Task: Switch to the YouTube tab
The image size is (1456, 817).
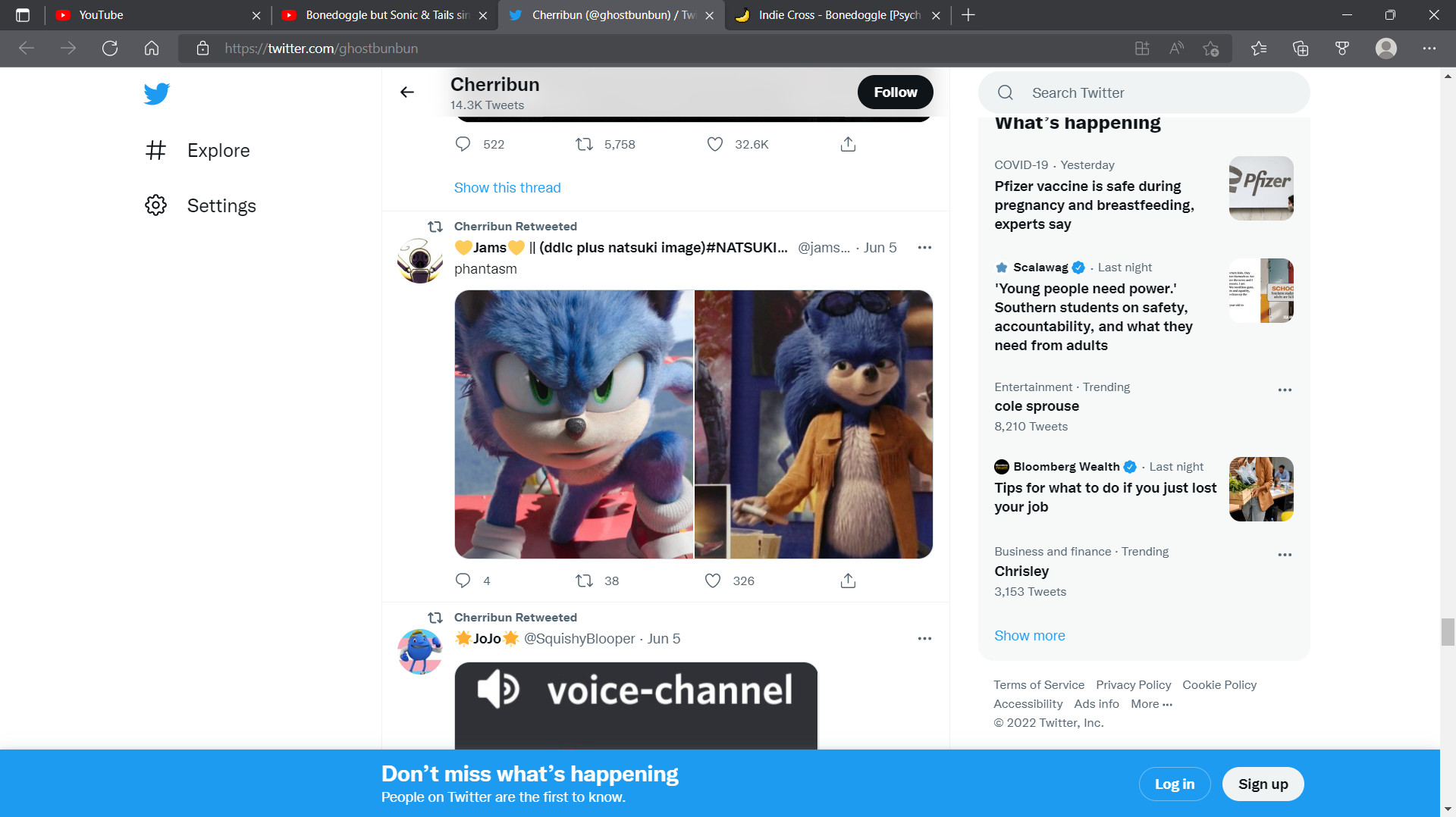Action: (x=158, y=15)
